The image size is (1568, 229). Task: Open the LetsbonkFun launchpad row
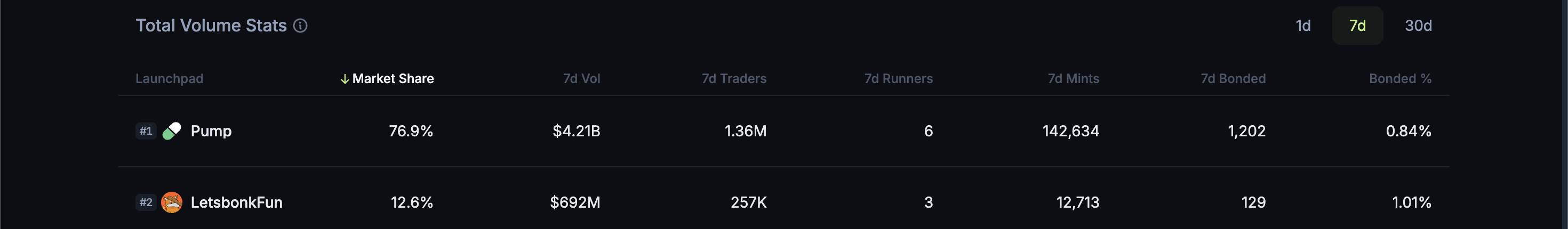783,202
